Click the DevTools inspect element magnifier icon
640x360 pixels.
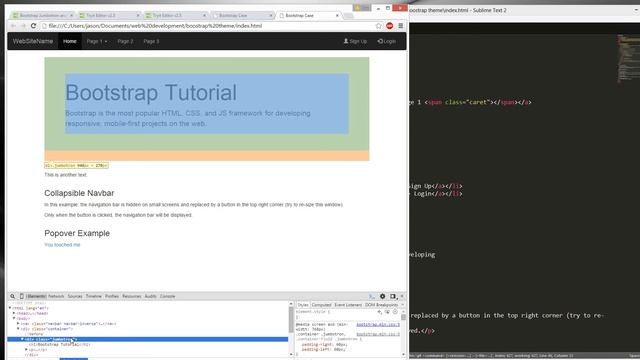(12, 296)
